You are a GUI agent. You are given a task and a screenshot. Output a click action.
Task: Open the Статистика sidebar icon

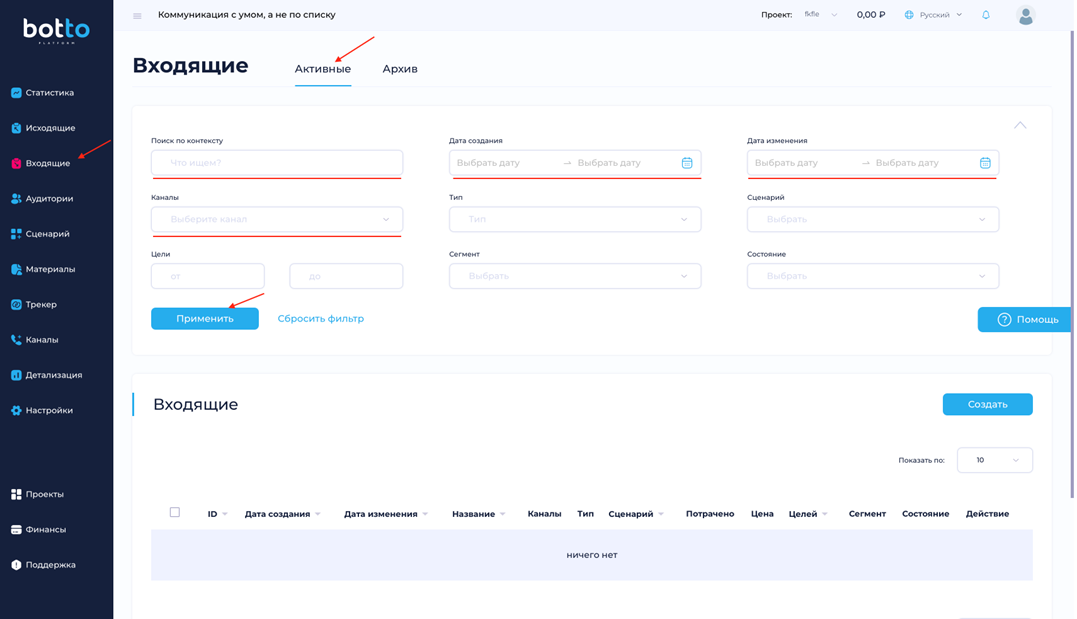click(x=16, y=93)
